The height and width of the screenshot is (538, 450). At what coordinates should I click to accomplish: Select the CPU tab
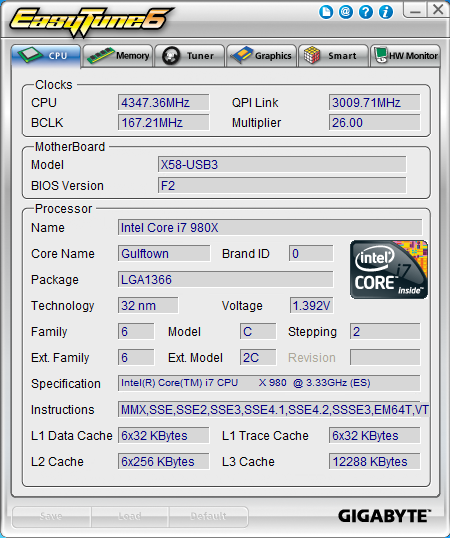[46, 56]
